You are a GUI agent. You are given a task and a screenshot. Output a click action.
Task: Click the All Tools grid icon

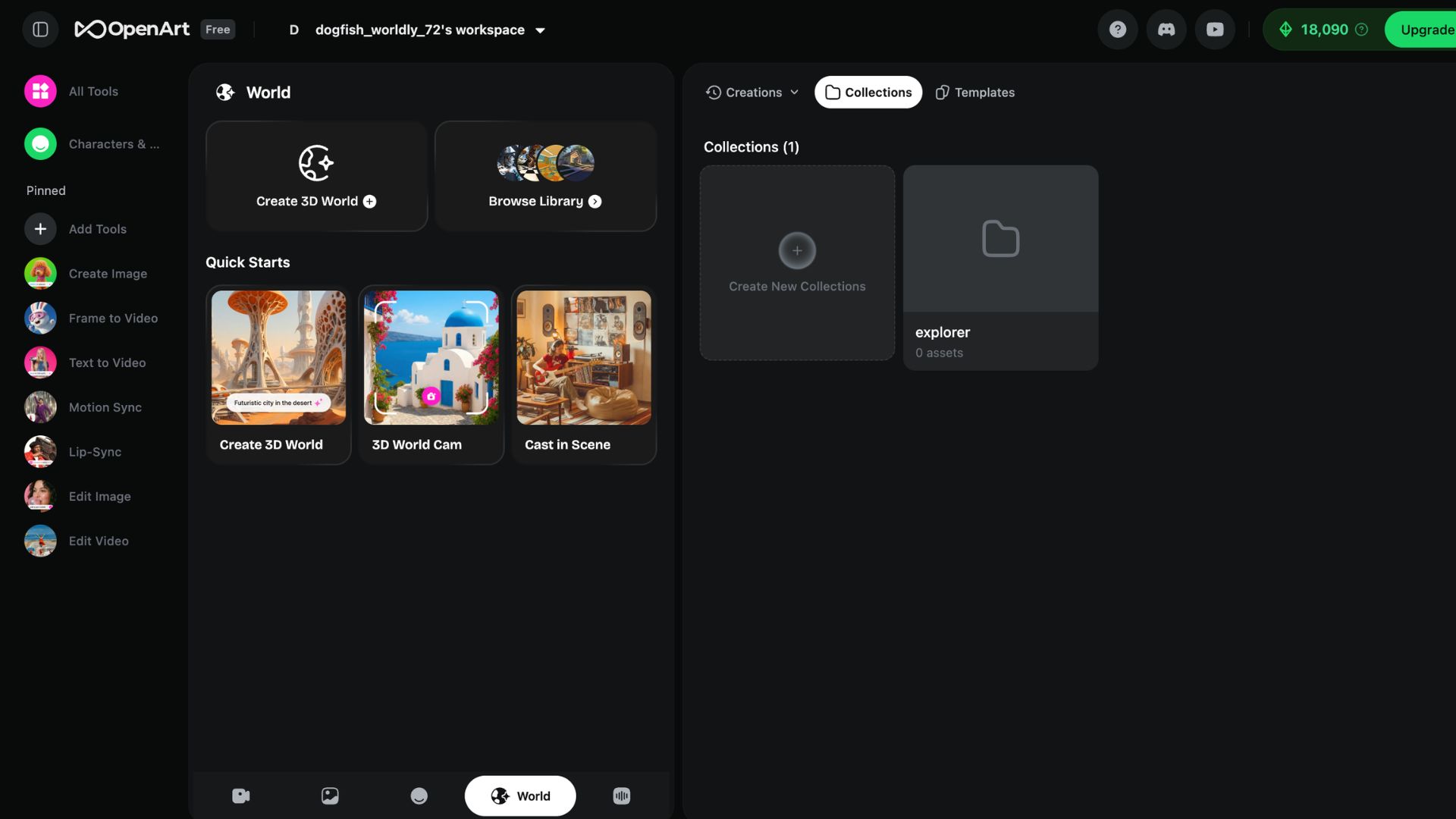[40, 91]
